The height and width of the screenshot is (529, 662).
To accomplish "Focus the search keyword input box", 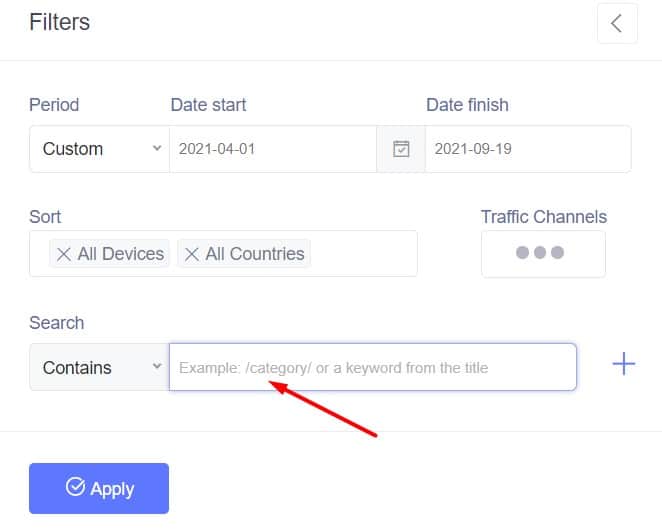I will [x=373, y=367].
